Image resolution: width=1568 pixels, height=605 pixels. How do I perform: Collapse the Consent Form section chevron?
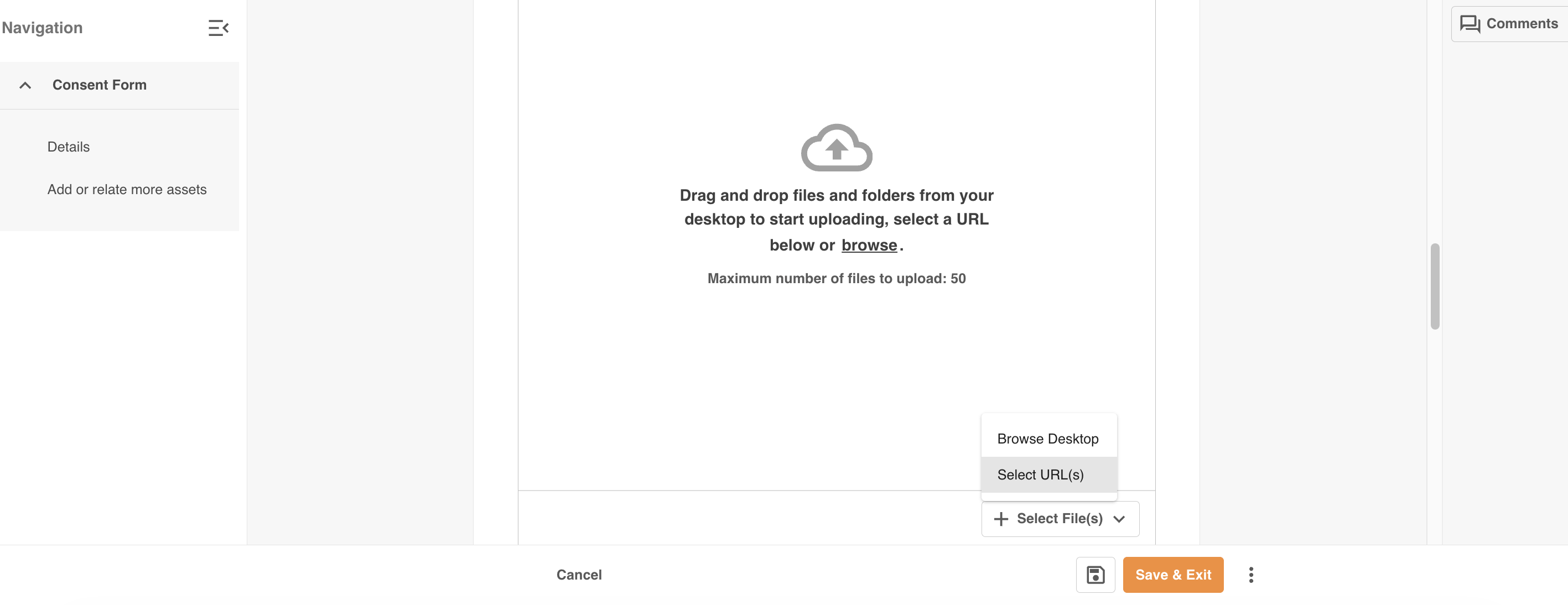coord(25,85)
